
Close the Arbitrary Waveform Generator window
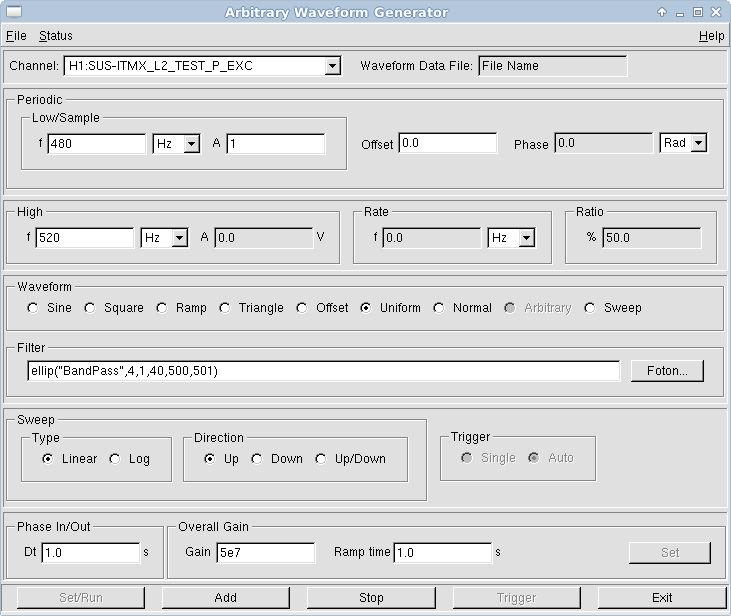point(716,12)
